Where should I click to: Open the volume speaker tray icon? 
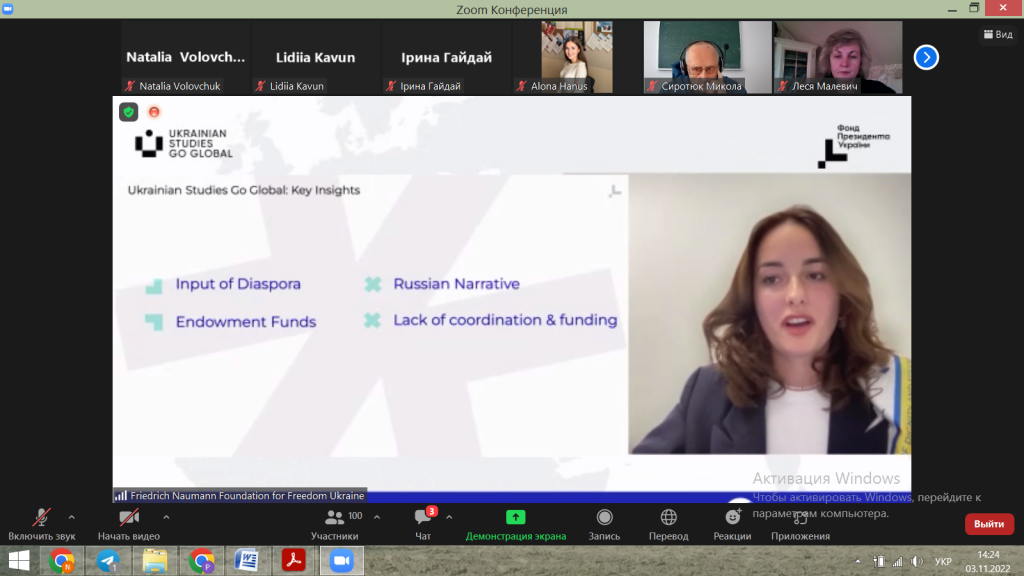pos(918,562)
